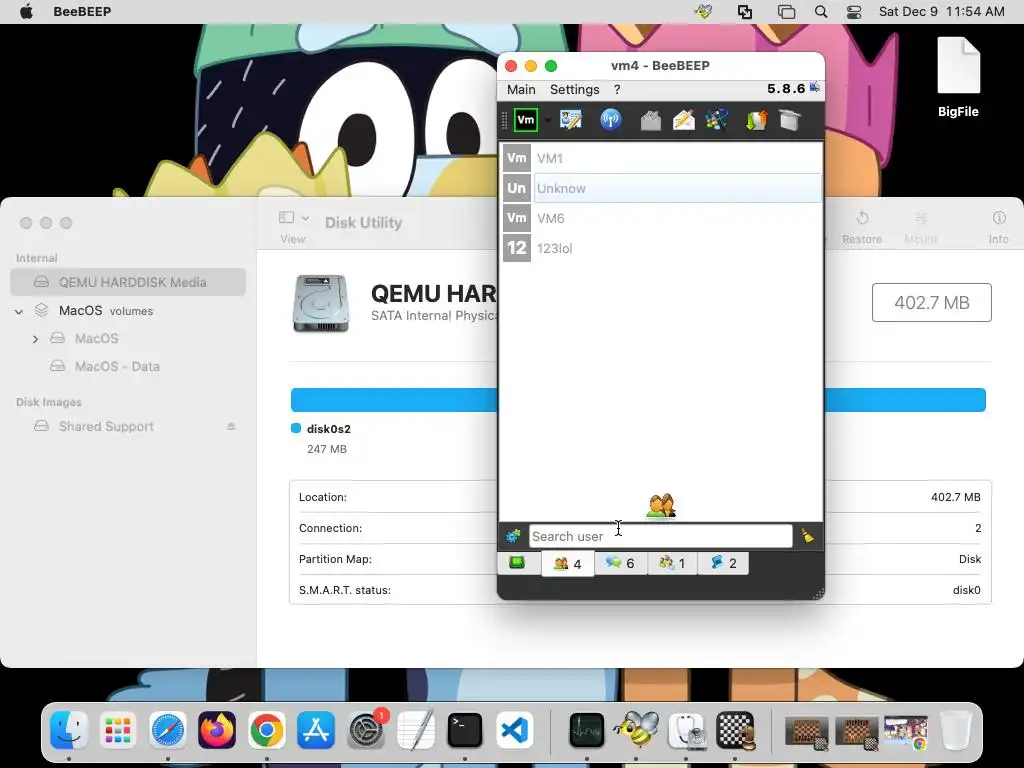Click the envelope with pencil compose icon
Screen dimensions: 1024x768
684,120
